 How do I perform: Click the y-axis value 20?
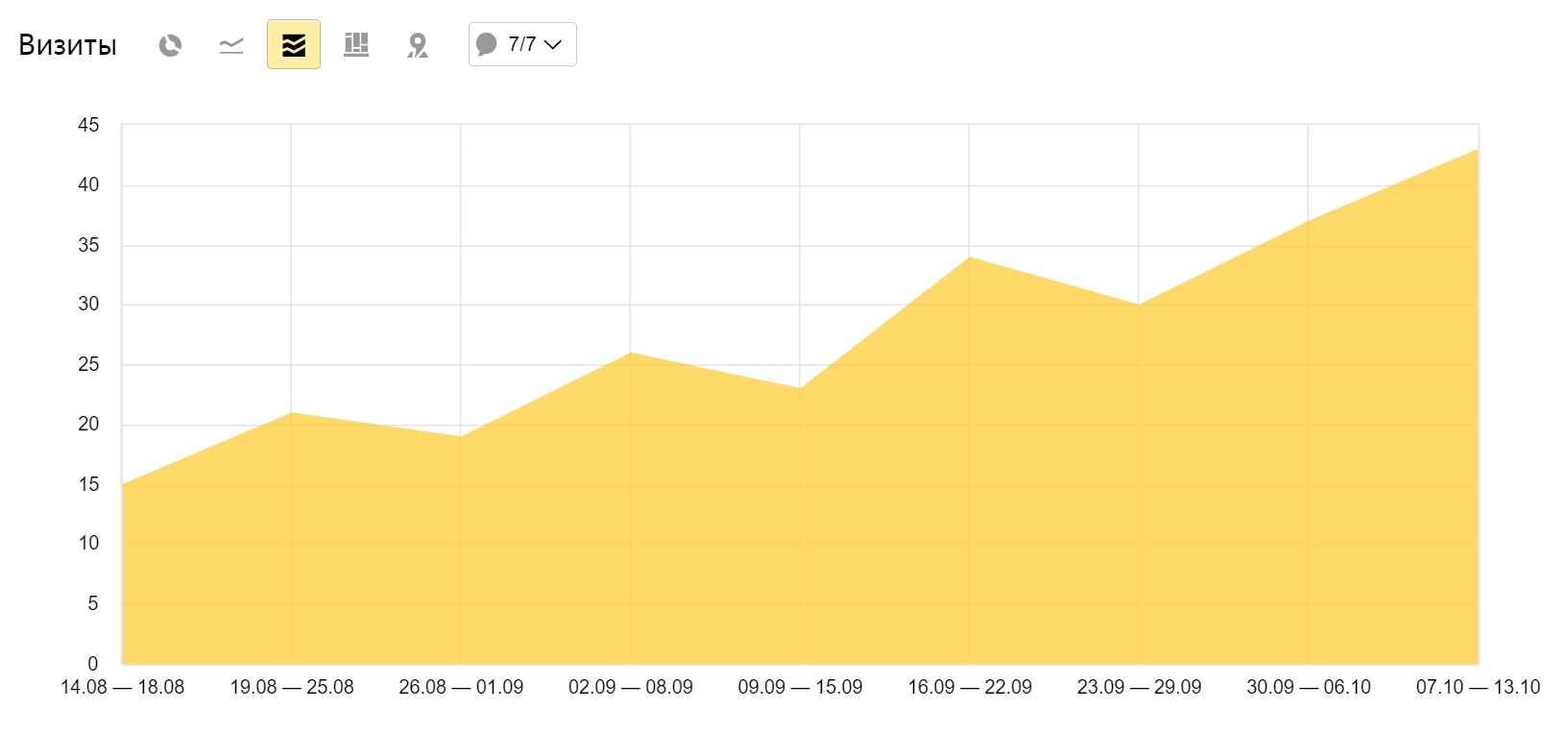pyautogui.click(x=88, y=424)
